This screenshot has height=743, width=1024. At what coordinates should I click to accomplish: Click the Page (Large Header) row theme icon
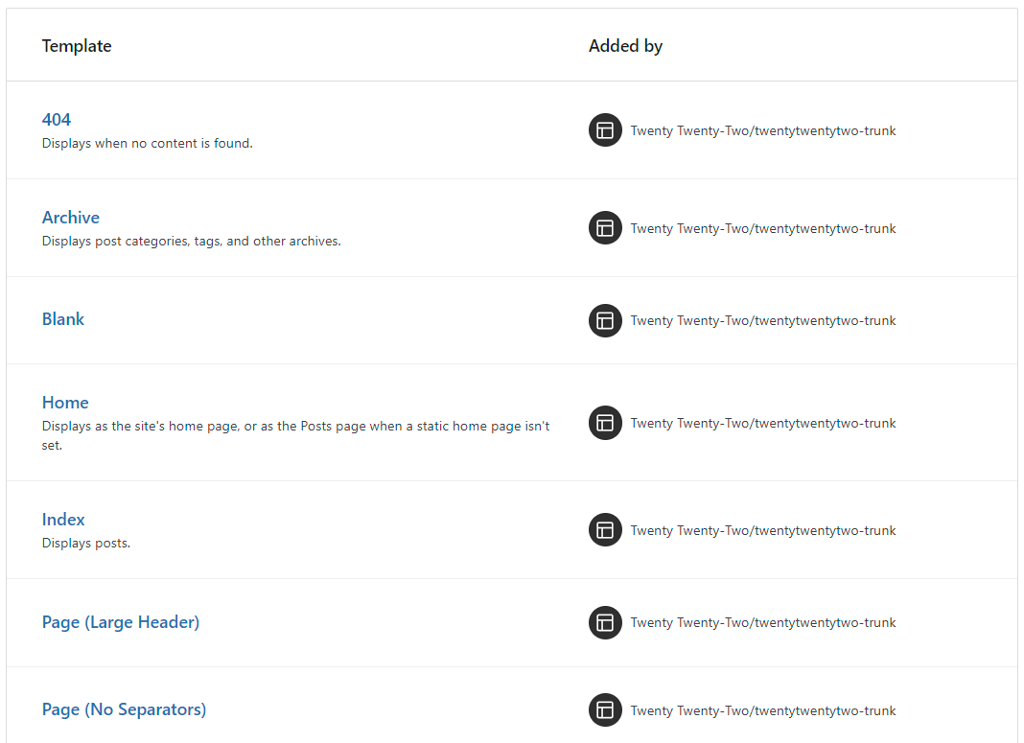tap(605, 622)
